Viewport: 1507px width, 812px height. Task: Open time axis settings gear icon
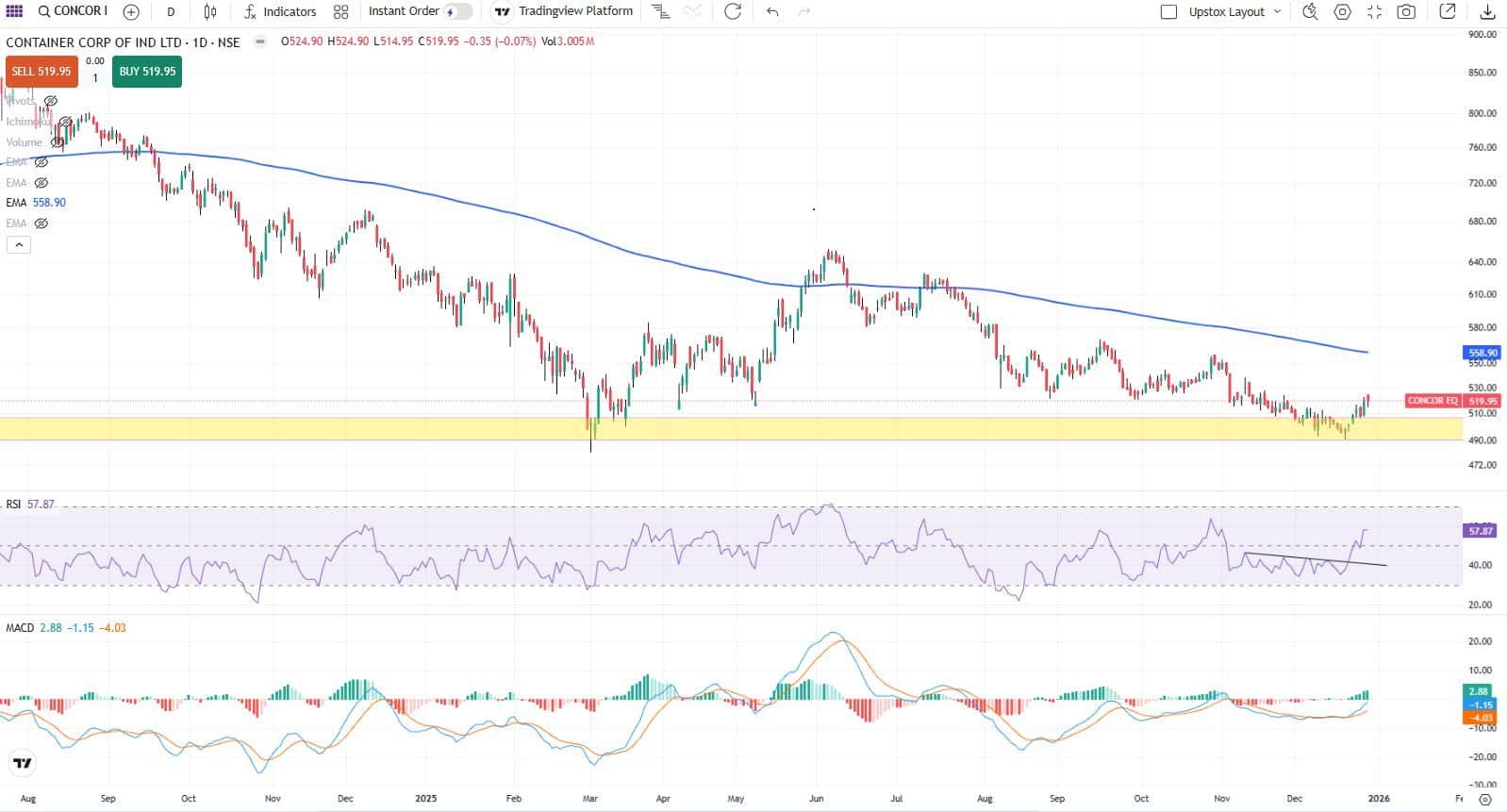1485,800
